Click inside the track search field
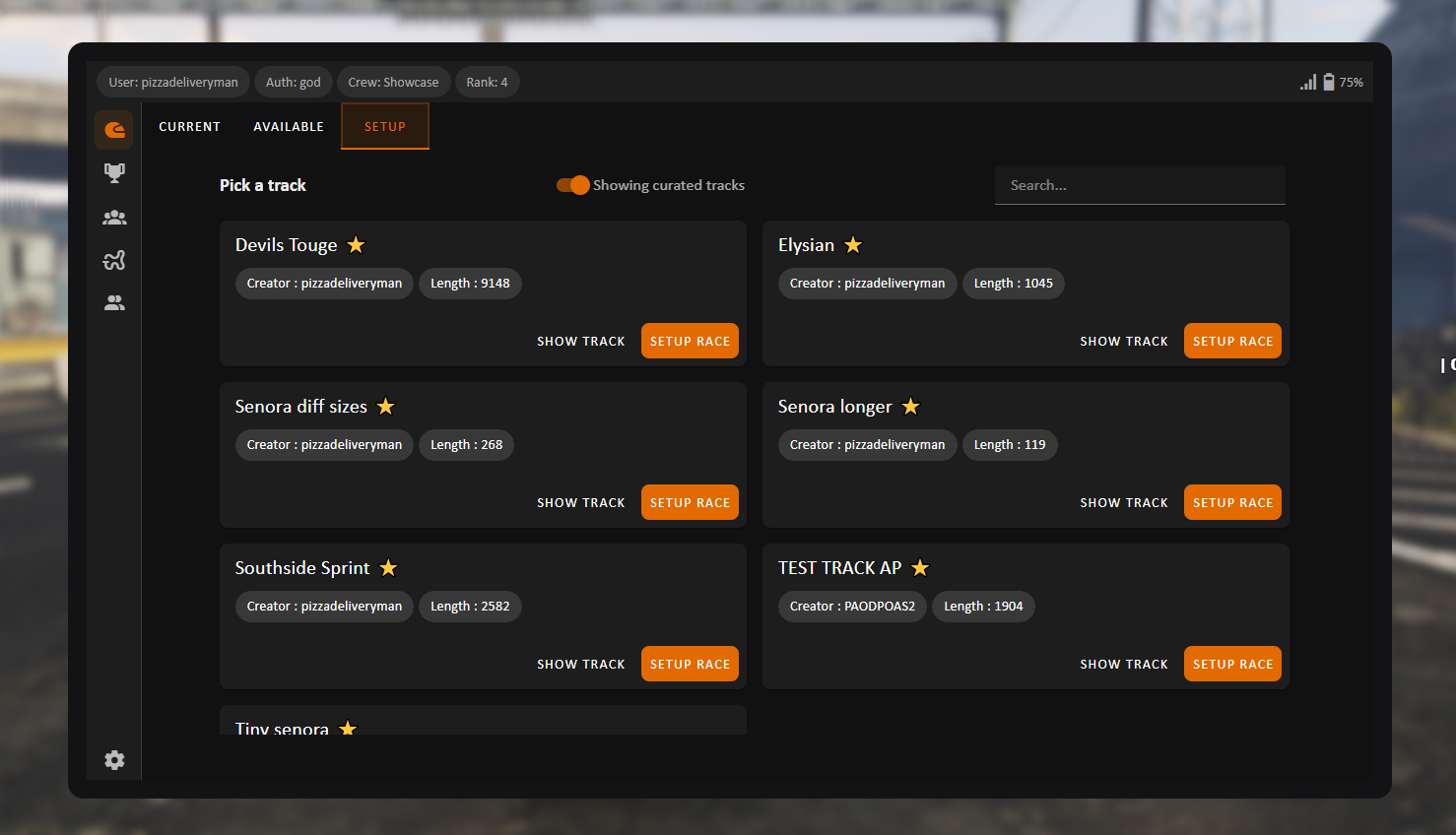Screen dimensions: 1456x835 pyautogui.click(x=1140, y=184)
